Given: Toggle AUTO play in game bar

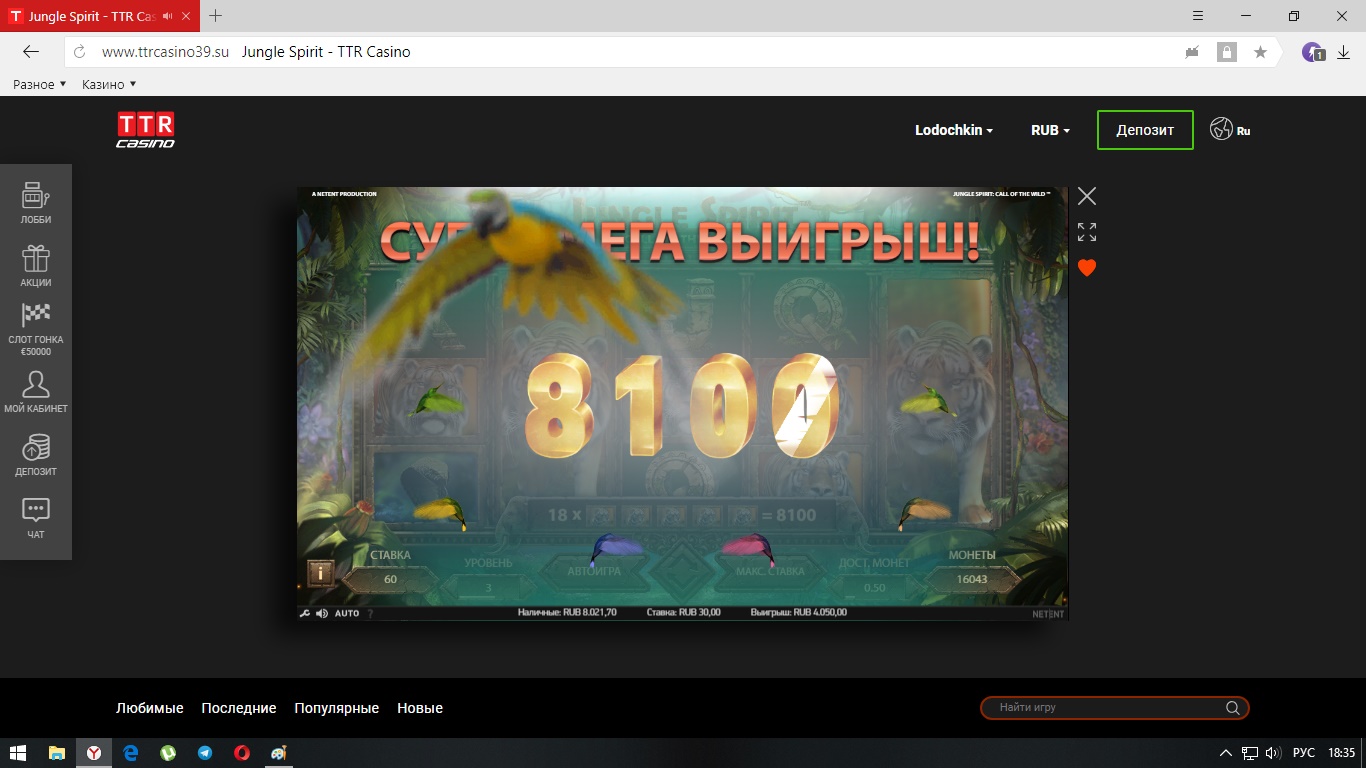Looking at the screenshot, I should 347,613.
